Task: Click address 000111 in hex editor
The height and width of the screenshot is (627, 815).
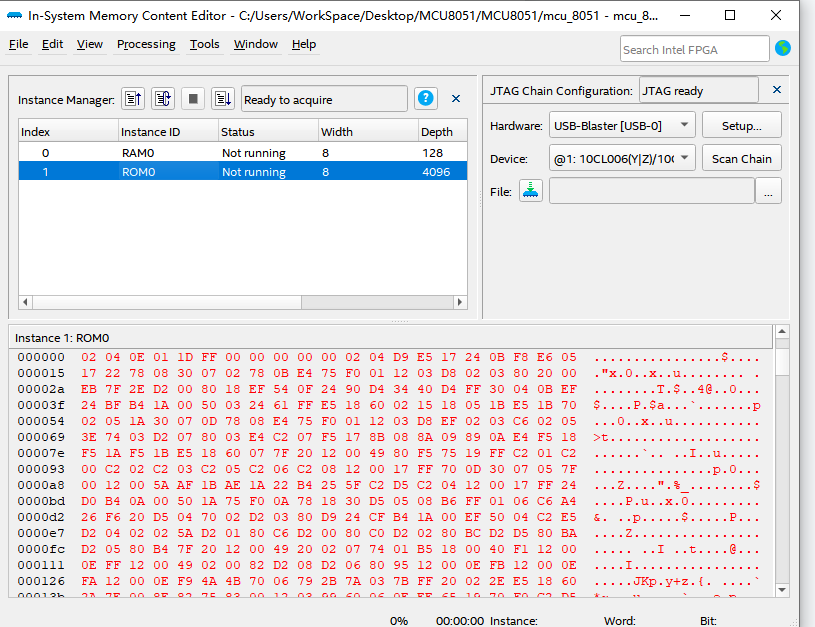Action: point(41,565)
